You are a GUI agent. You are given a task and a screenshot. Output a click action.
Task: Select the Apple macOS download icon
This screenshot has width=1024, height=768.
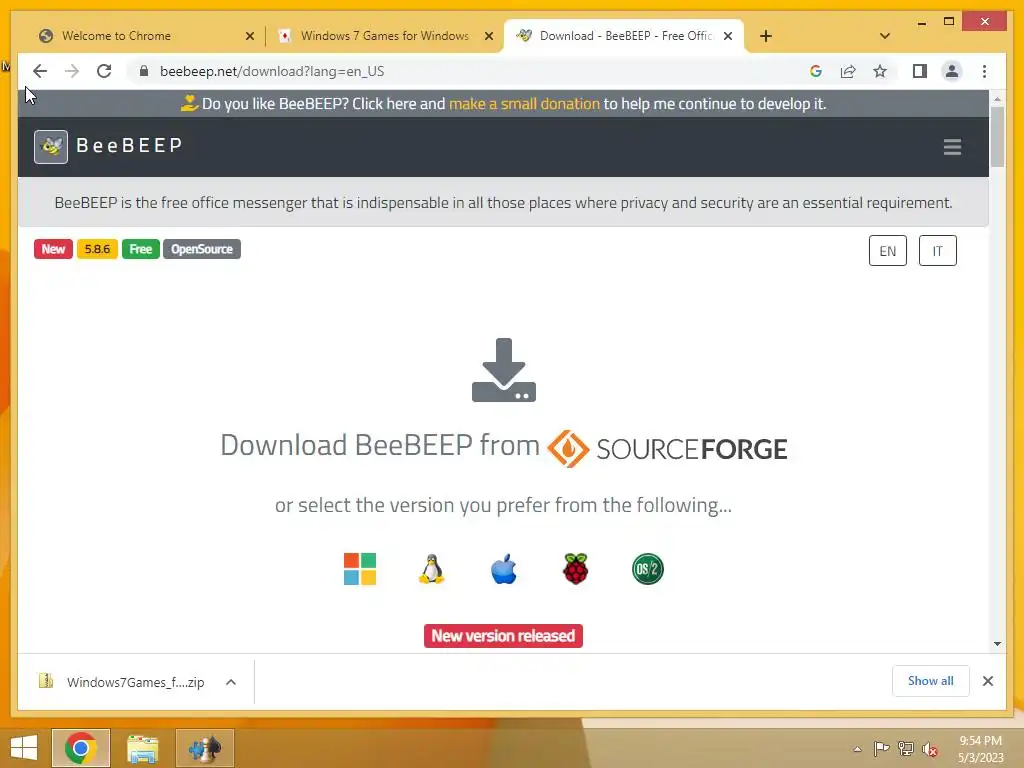coord(504,569)
